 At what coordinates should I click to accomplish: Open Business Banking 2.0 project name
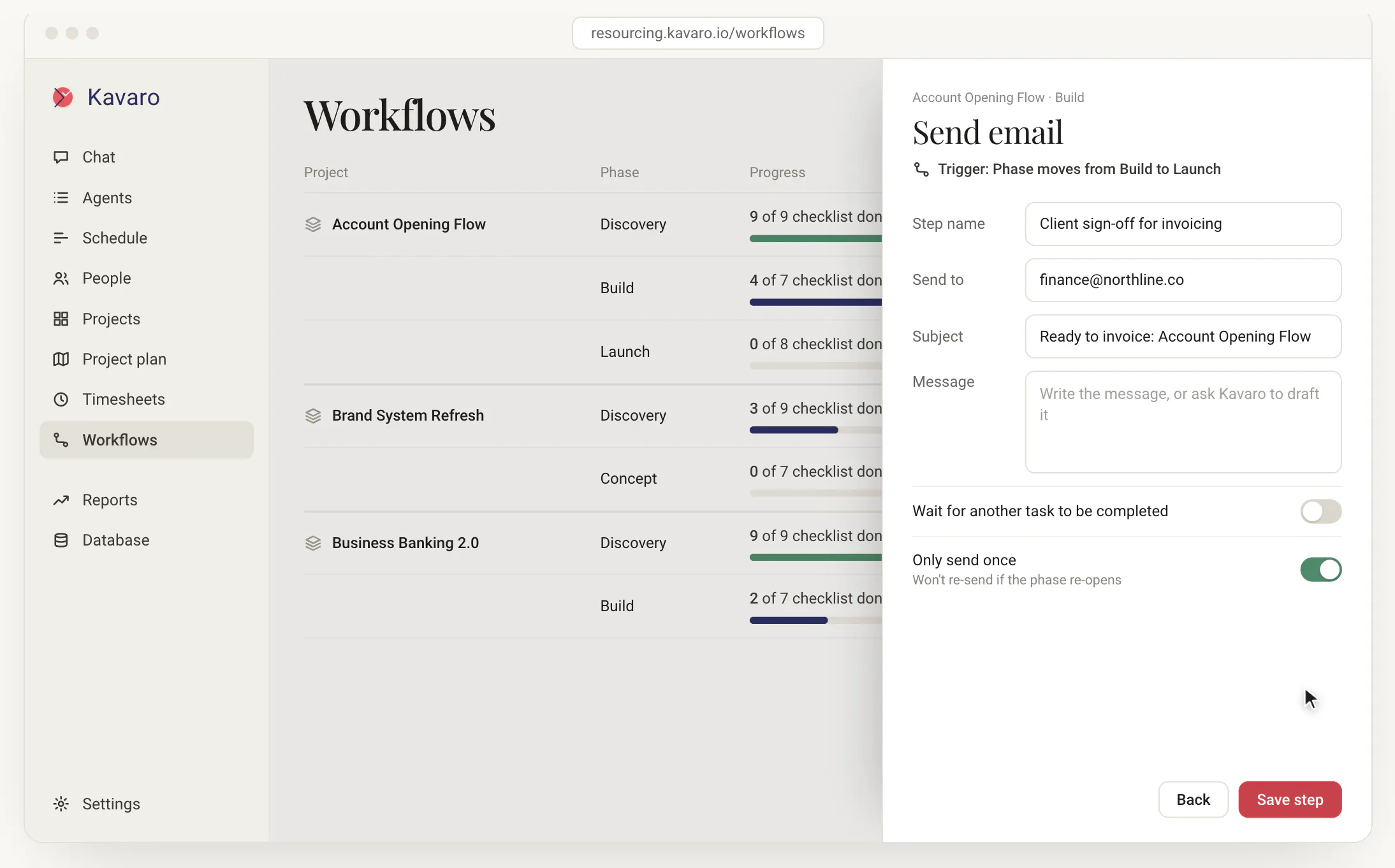(405, 543)
